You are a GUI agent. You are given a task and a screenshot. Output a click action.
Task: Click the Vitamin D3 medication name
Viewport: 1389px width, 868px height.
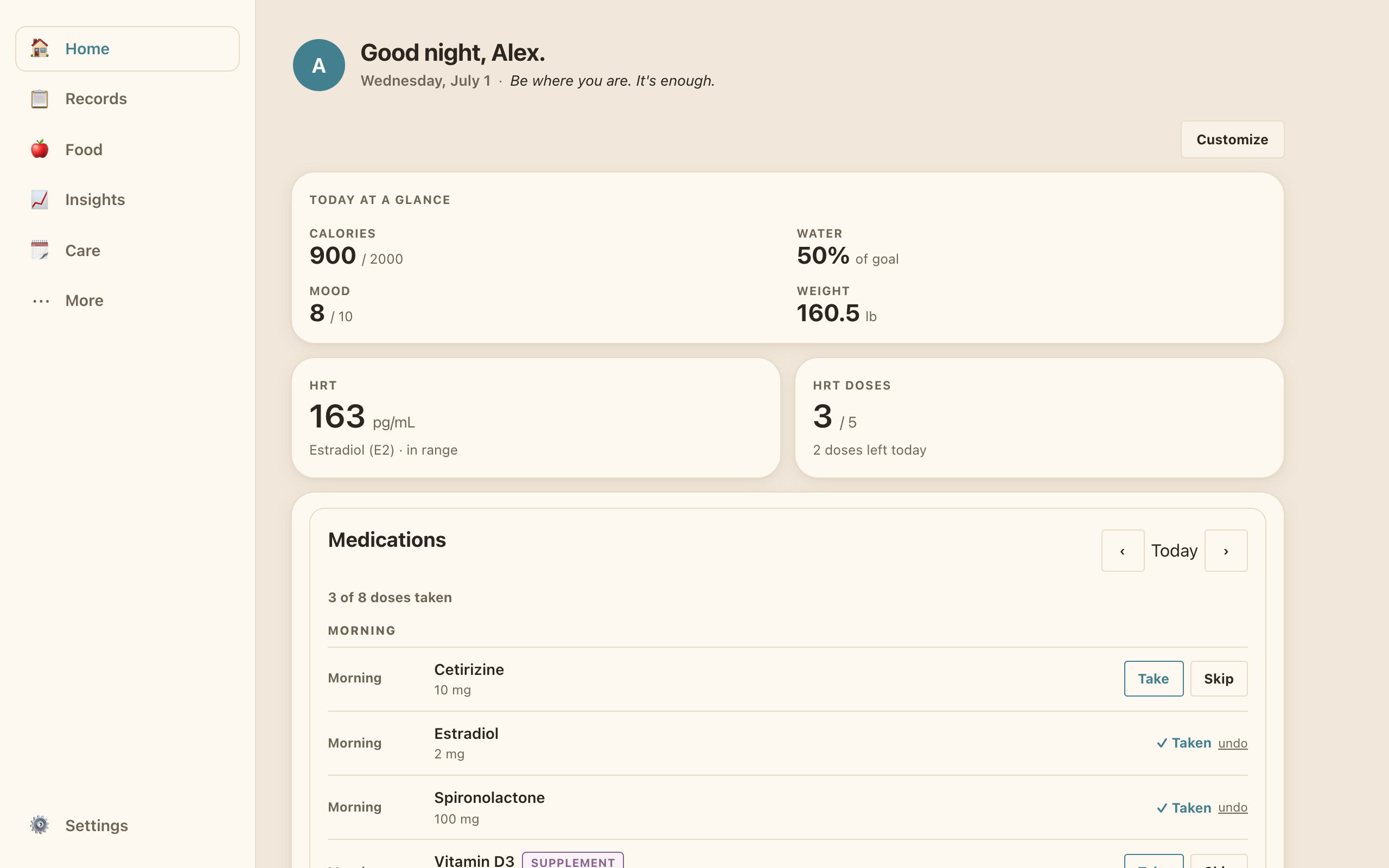(474, 860)
